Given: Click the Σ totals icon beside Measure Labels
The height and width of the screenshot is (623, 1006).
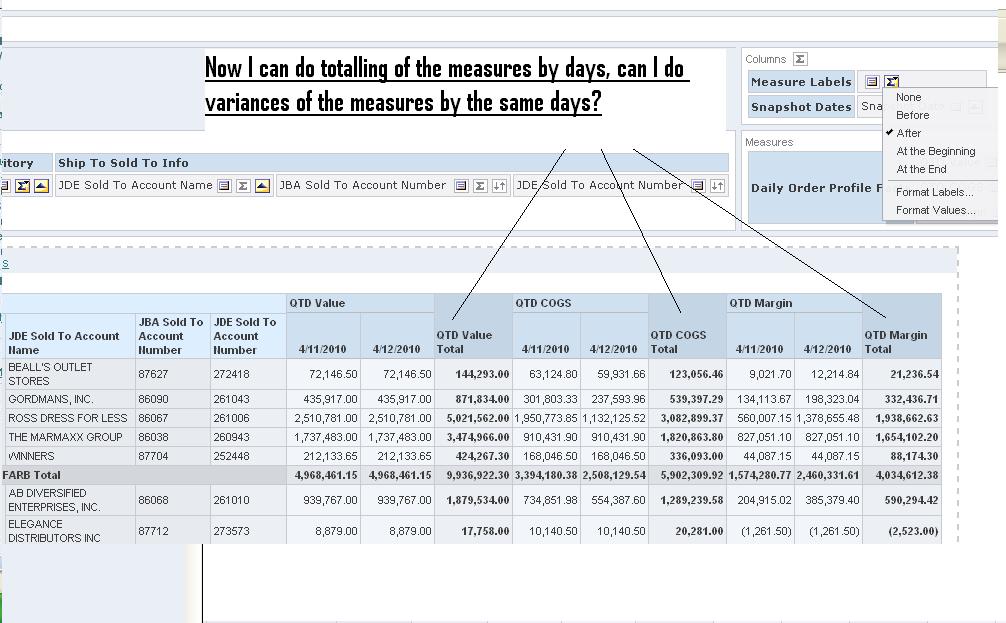Looking at the screenshot, I should coord(893,82).
